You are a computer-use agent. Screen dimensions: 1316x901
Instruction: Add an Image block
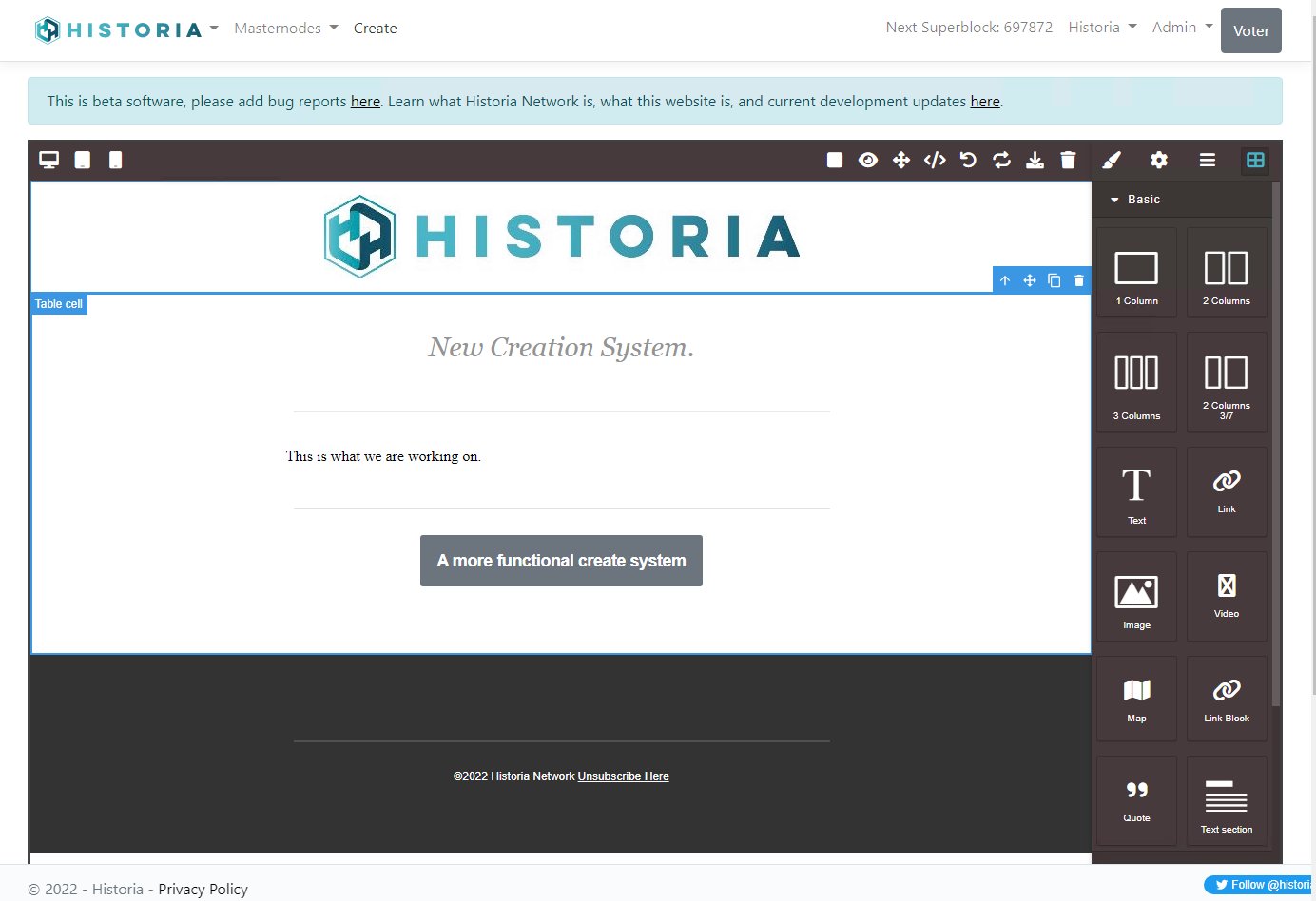pos(1136,597)
